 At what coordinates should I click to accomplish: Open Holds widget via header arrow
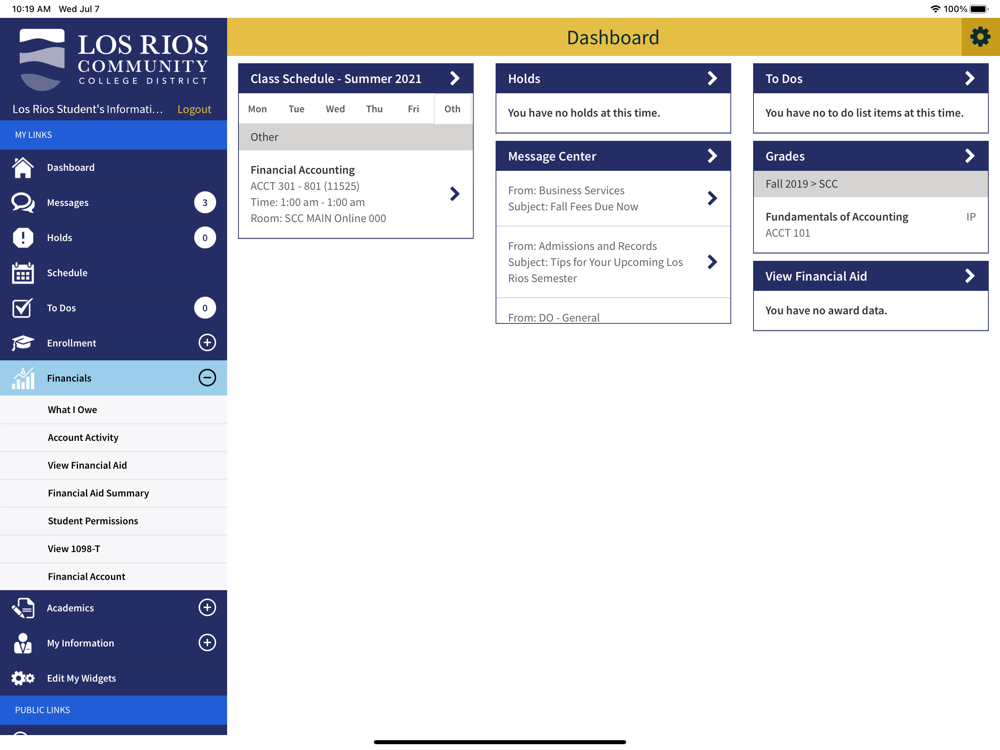click(x=712, y=78)
